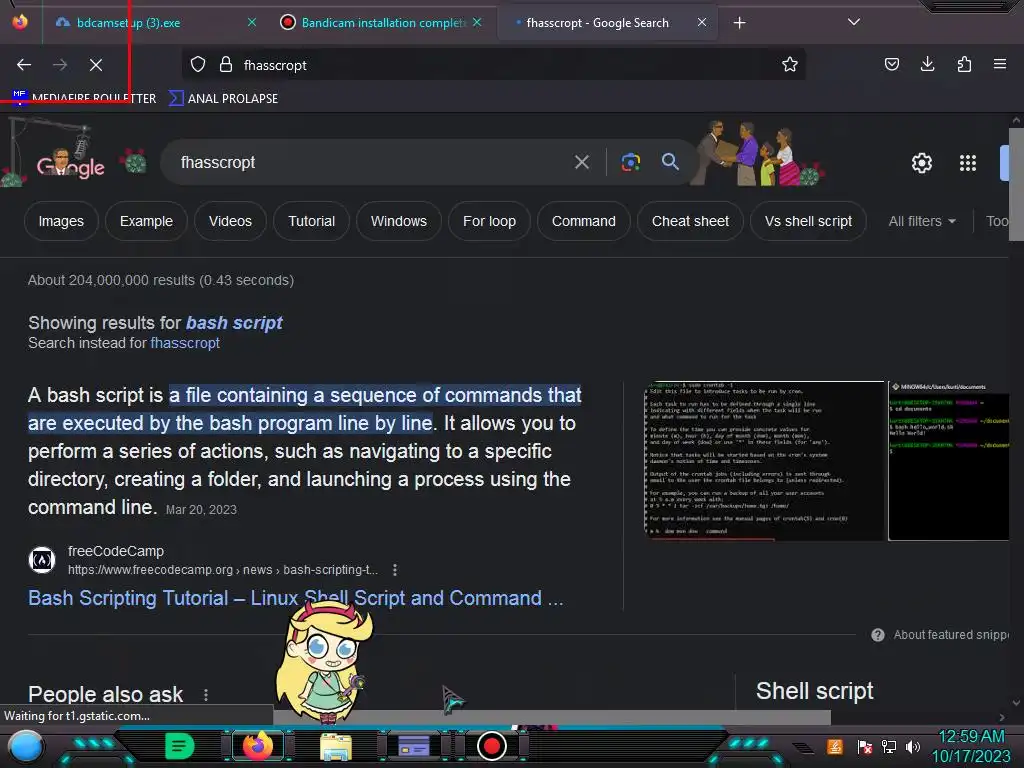Image resolution: width=1024 pixels, height=768 pixels.
Task: Open Bash Scripting Tutorial result link
Action: [295, 598]
